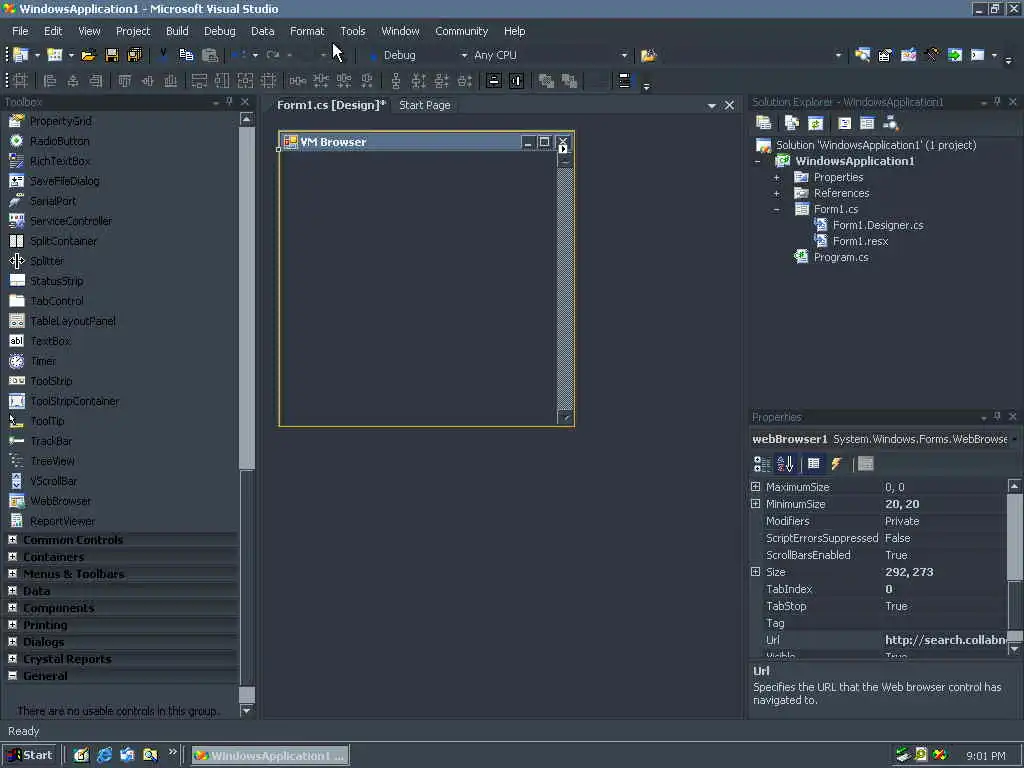1024x768 pixels.
Task: Click the Url property value field
Action: point(944,640)
